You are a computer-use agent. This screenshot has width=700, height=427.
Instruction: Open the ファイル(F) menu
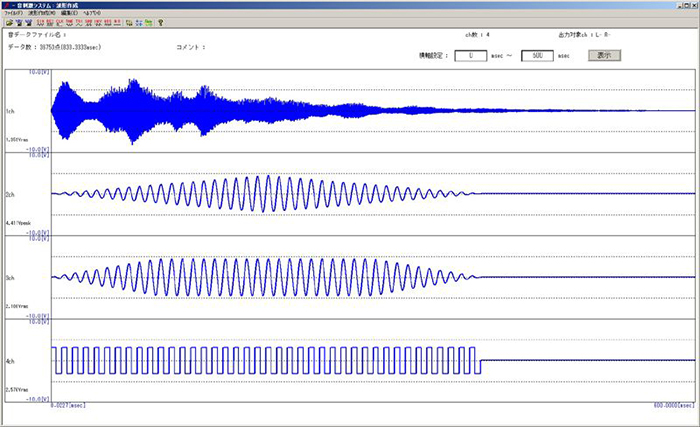[13, 13]
